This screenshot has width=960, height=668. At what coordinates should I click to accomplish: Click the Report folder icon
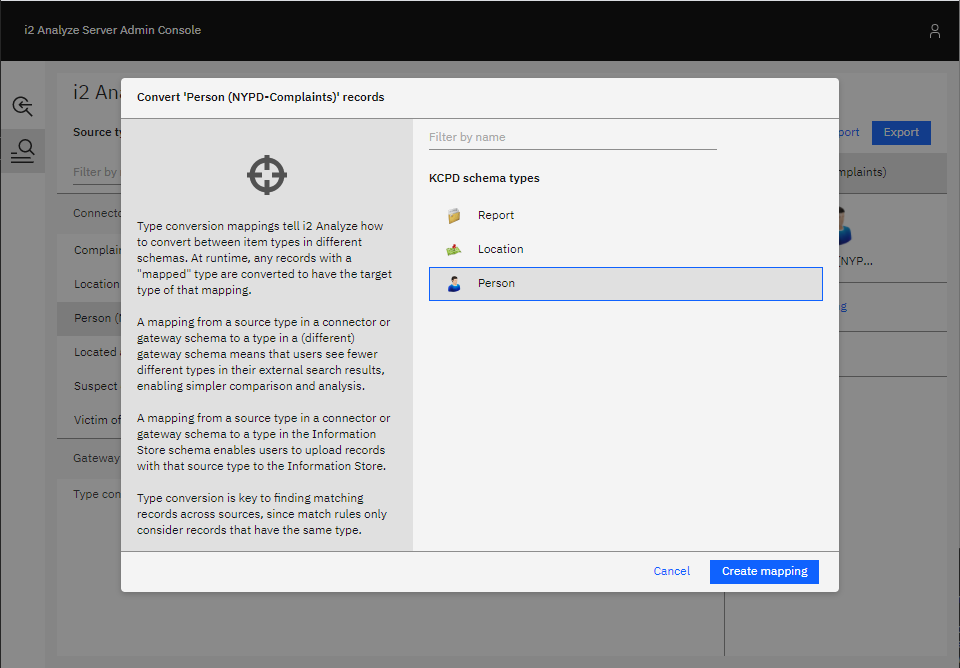click(454, 215)
